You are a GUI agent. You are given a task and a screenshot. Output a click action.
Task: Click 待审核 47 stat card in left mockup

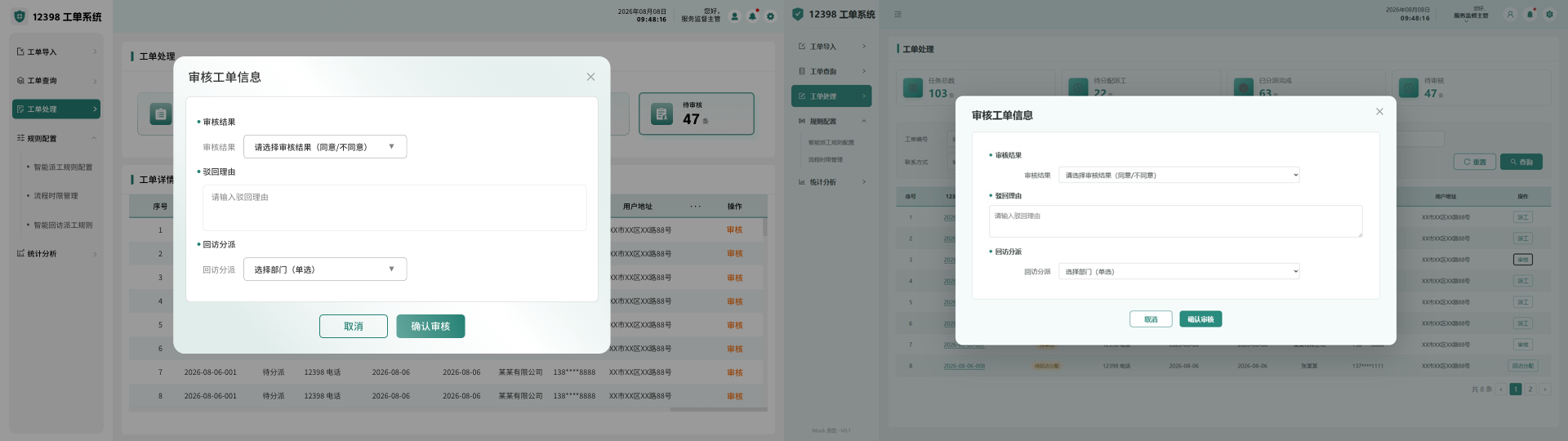coord(697,114)
